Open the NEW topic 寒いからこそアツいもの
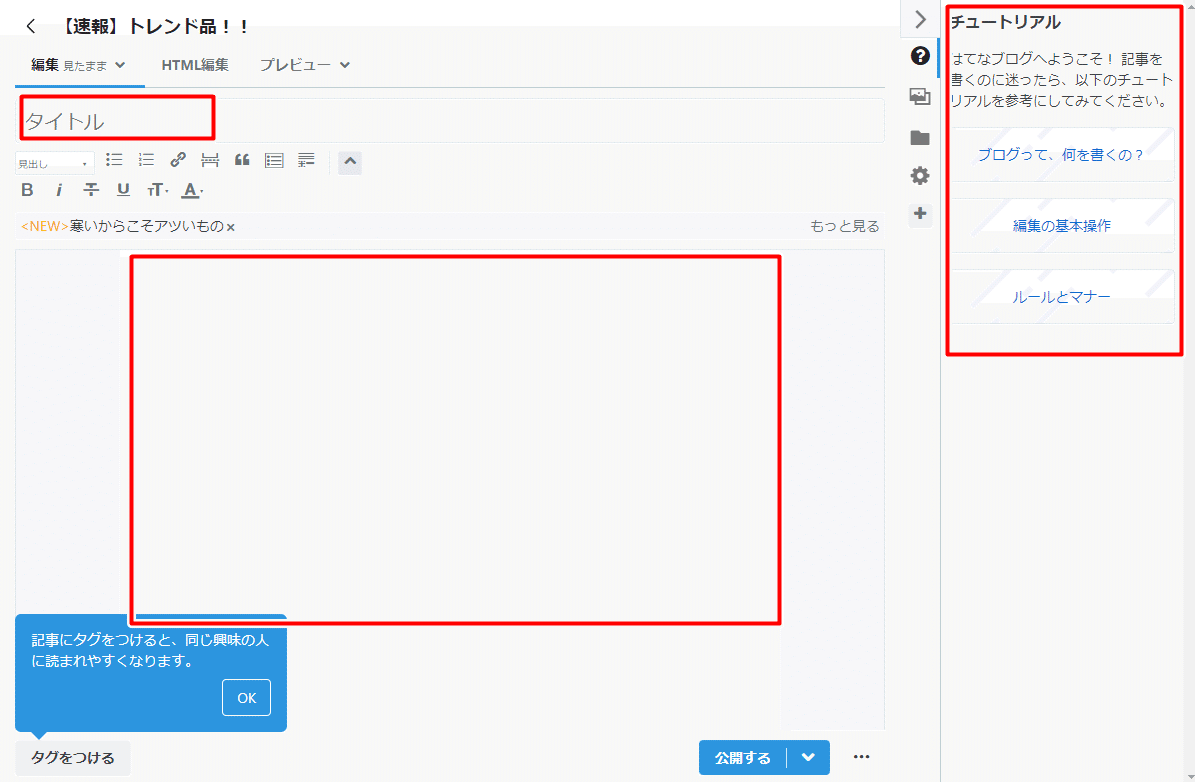1195x782 pixels. tap(122, 226)
